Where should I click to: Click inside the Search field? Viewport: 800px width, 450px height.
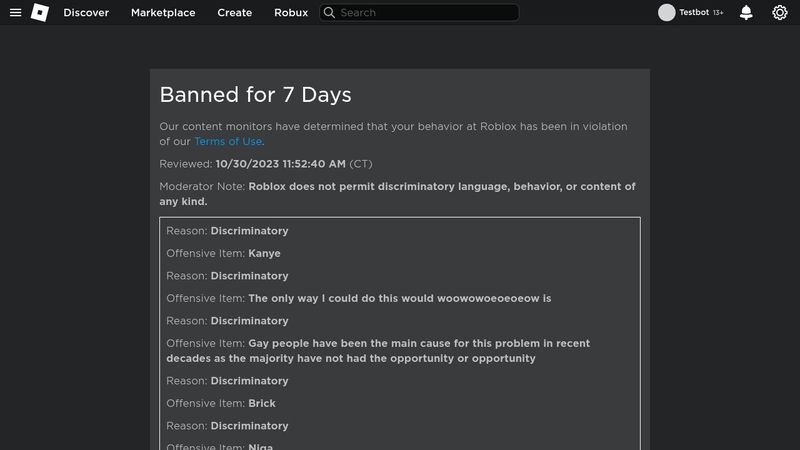[x=419, y=12]
